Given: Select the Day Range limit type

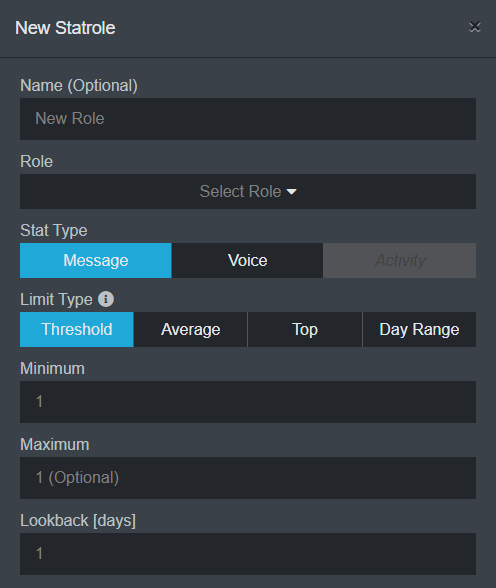Looking at the screenshot, I should [419, 330].
